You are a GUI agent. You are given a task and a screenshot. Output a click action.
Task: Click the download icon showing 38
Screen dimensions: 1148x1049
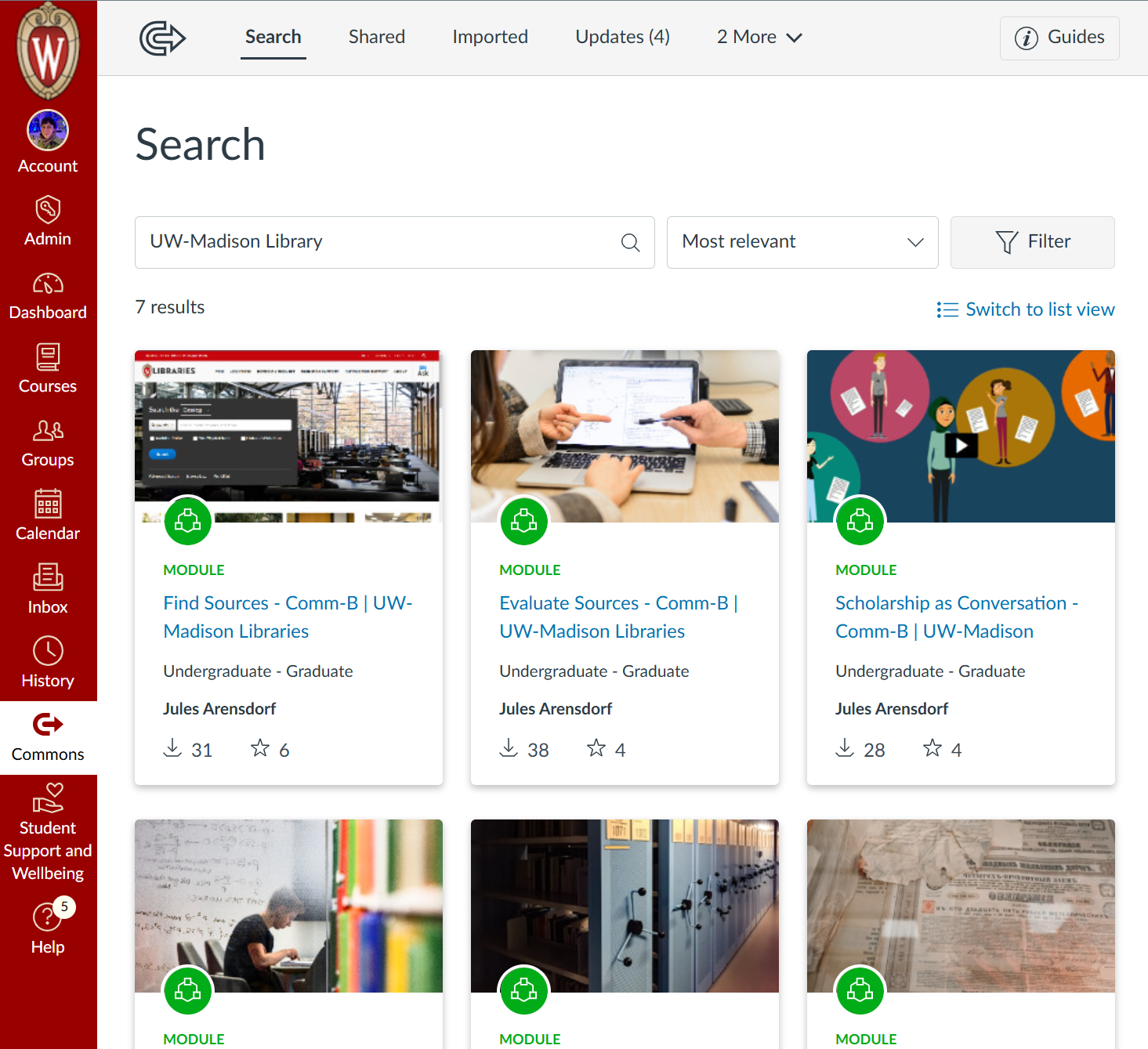(509, 748)
